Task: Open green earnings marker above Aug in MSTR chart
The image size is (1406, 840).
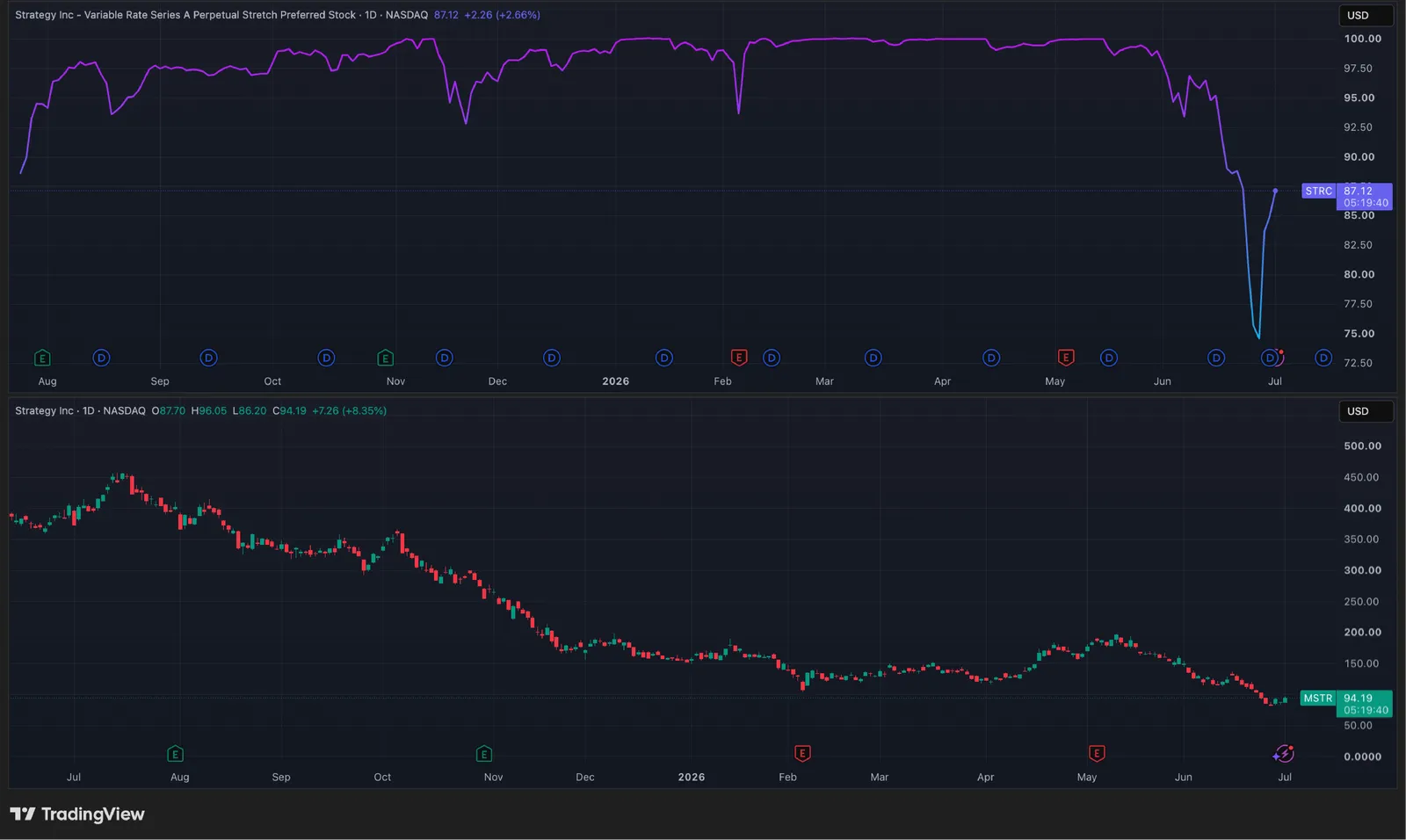Action: click(176, 754)
